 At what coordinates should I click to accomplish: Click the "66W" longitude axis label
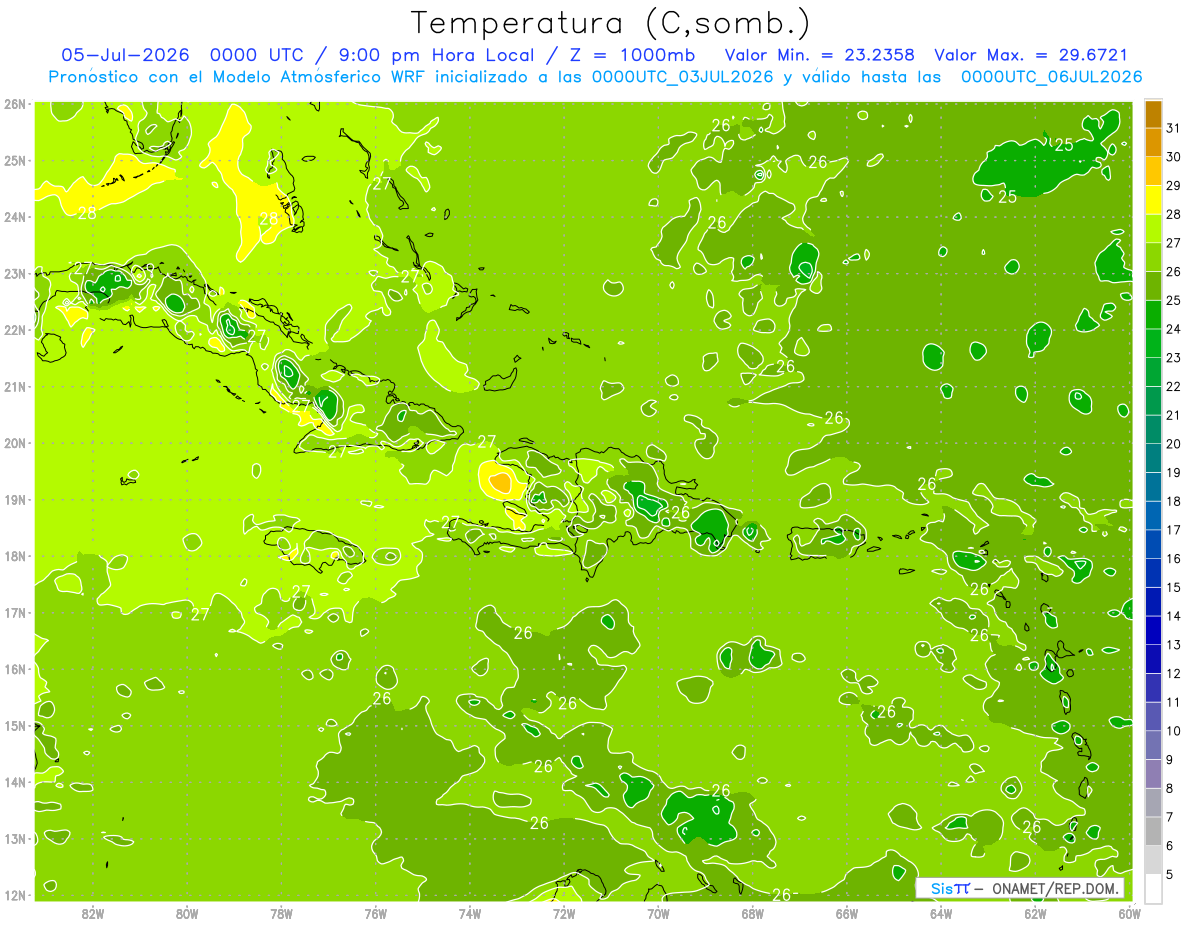pos(847,912)
